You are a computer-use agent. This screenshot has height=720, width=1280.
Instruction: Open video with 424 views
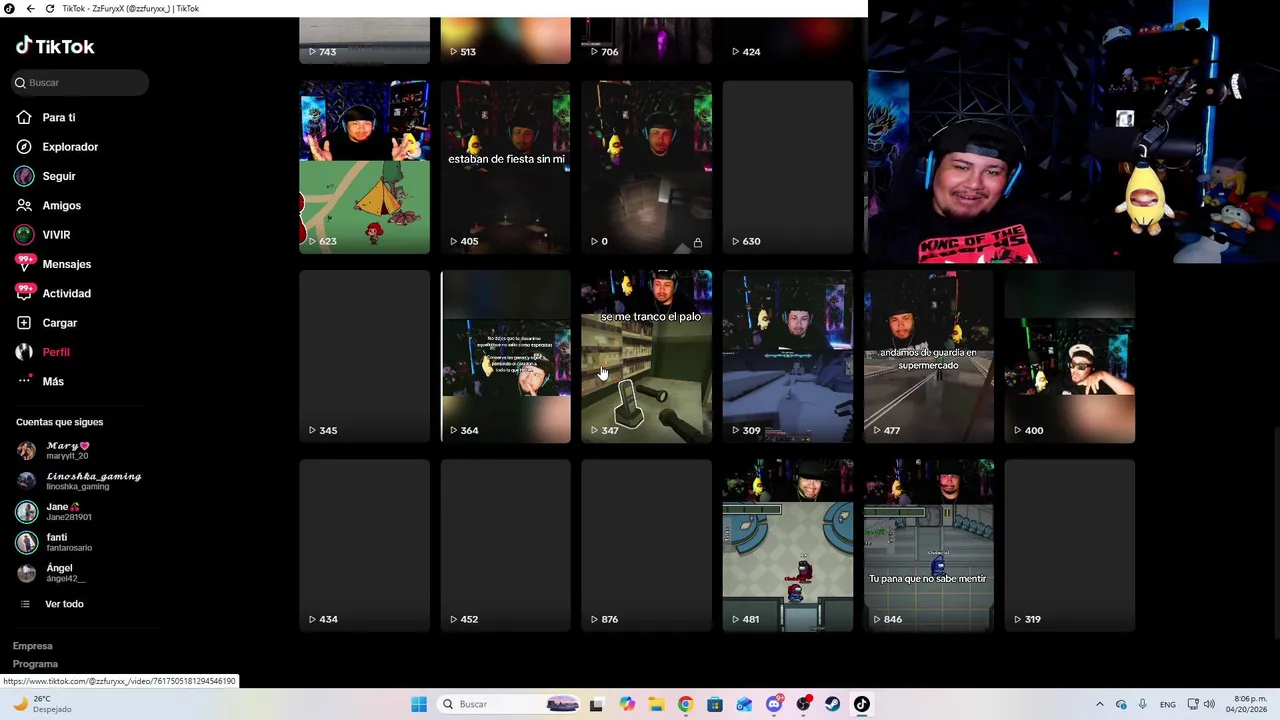(788, 41)
